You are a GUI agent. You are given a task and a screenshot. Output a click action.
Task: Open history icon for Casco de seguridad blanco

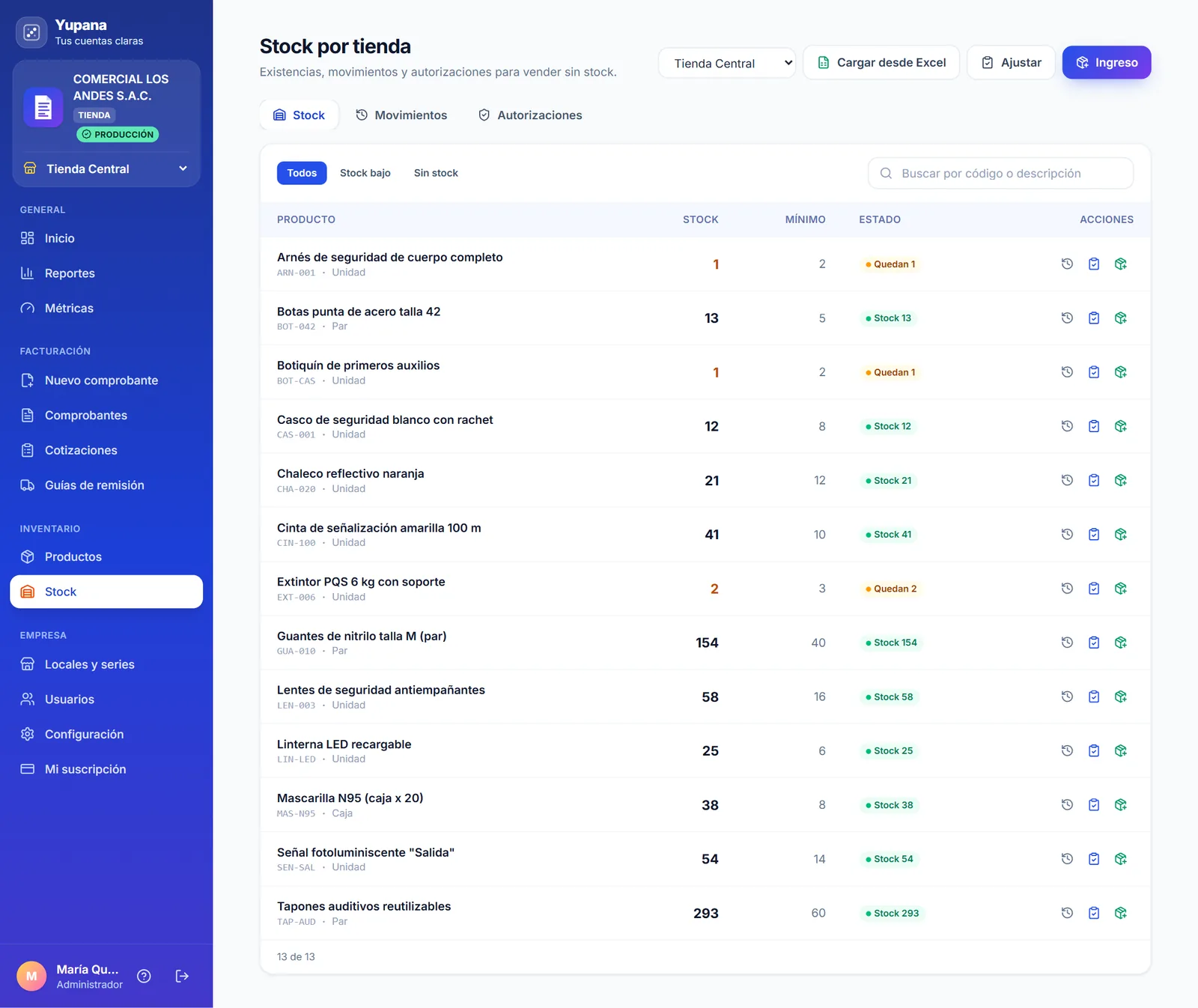[1067, 426]
